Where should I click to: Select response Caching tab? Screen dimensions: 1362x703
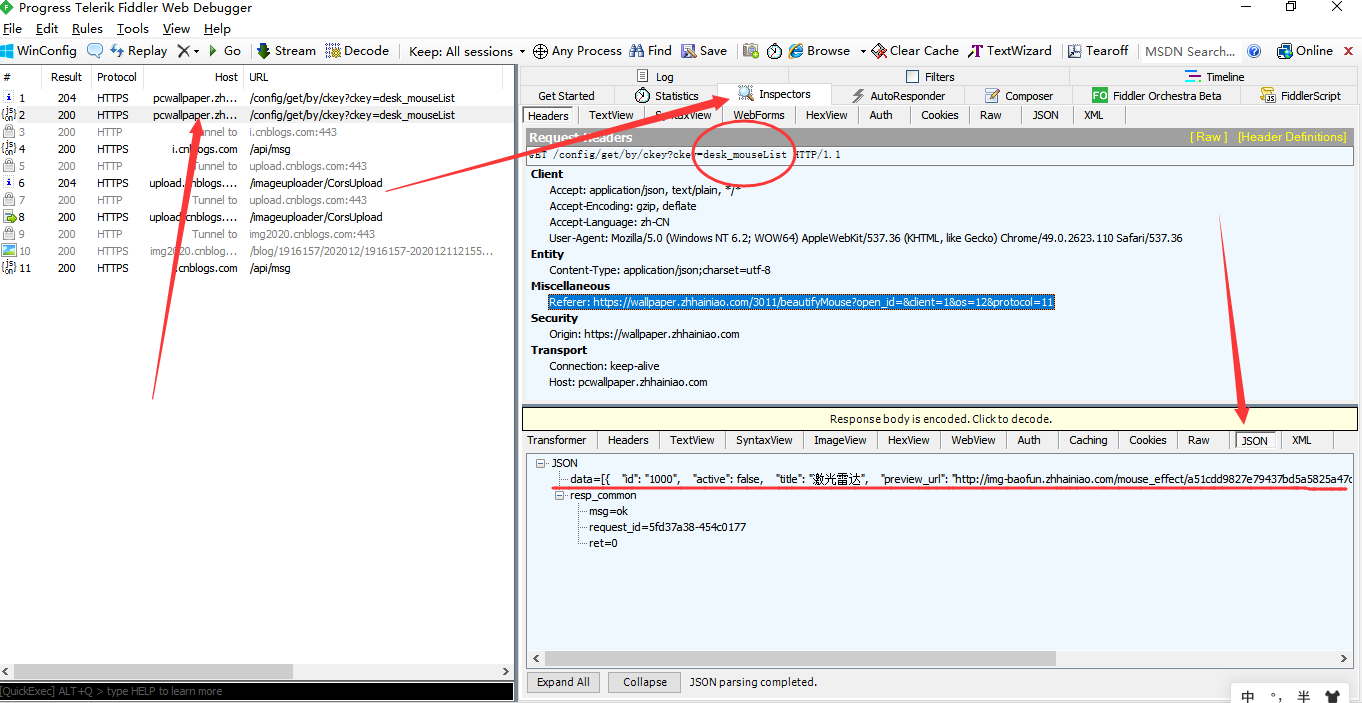tap(1088, 440)
